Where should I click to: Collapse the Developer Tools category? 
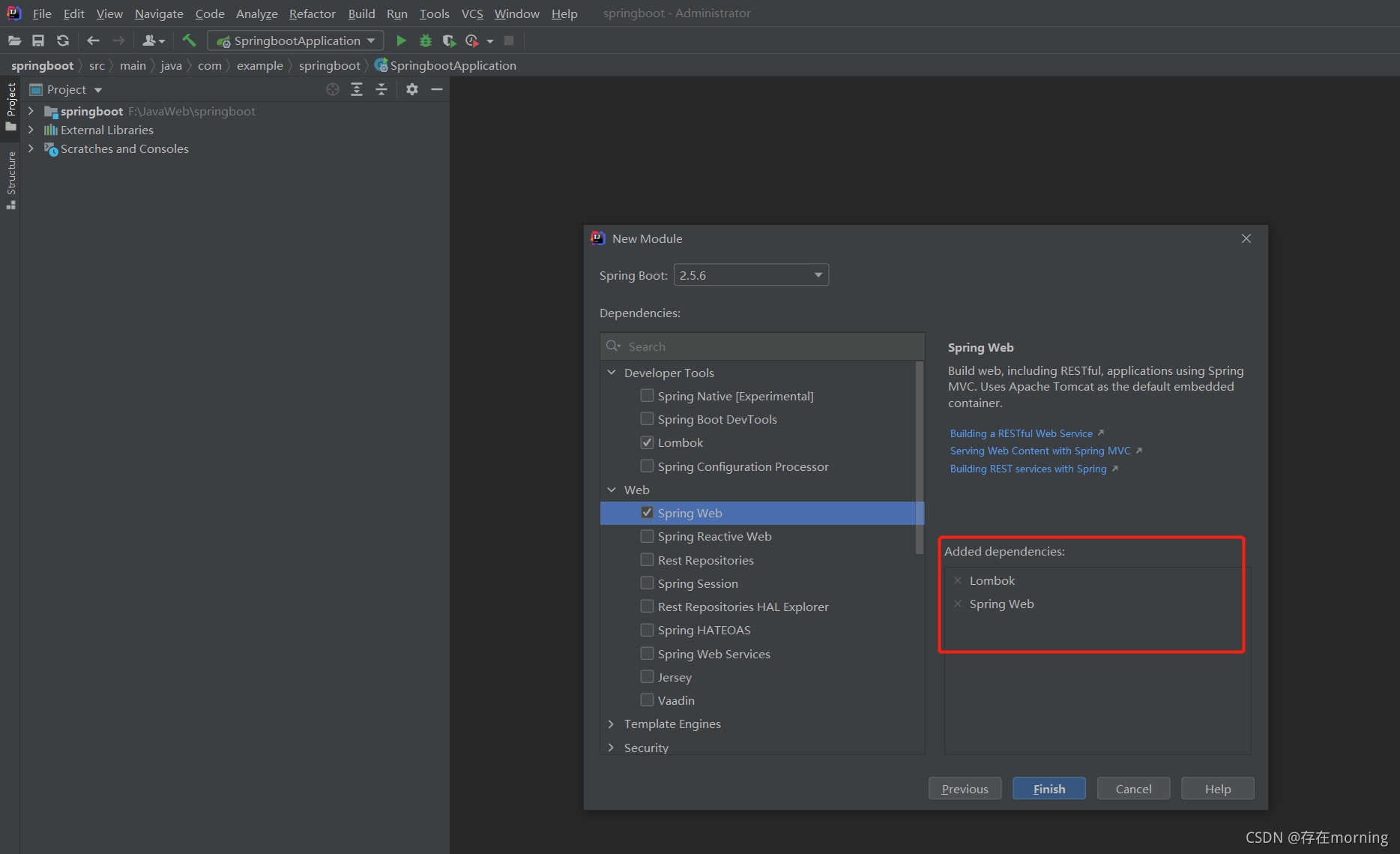[612, 373]
